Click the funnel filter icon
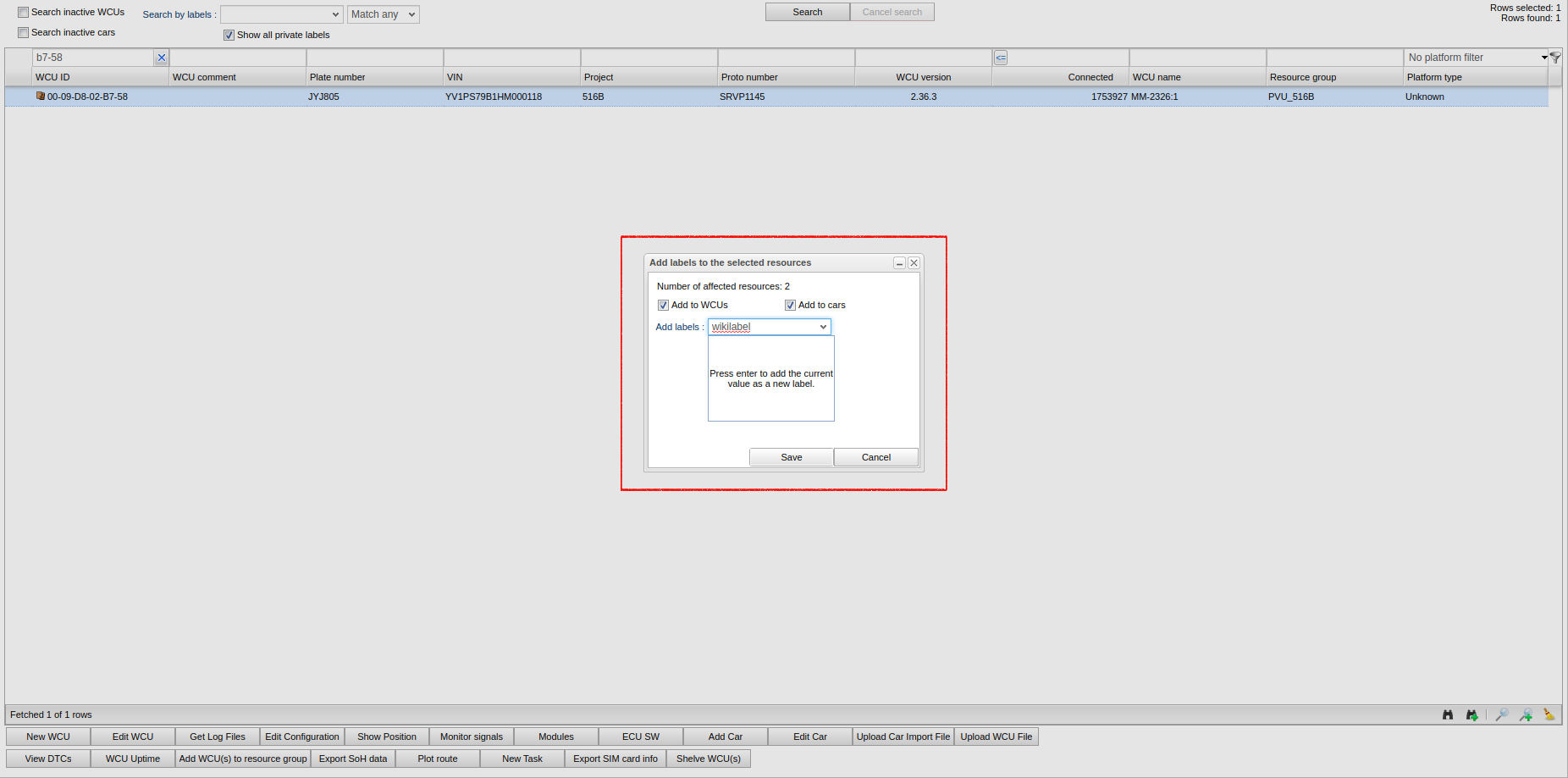Image resolution: width=1568 pixels, height=778 pixels. tap(1555, 58)
